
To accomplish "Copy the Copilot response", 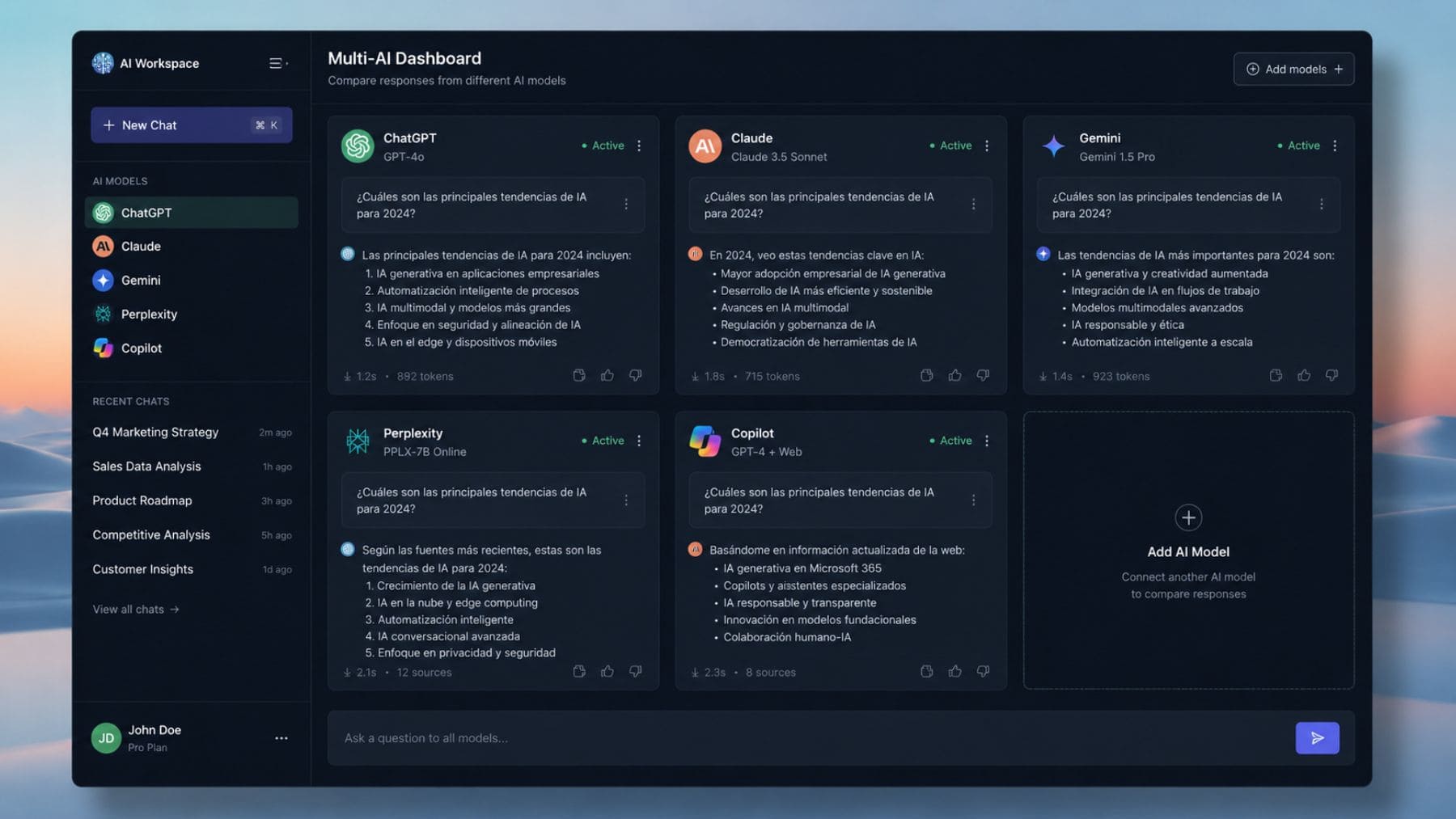I will click(x=927, y=671).
